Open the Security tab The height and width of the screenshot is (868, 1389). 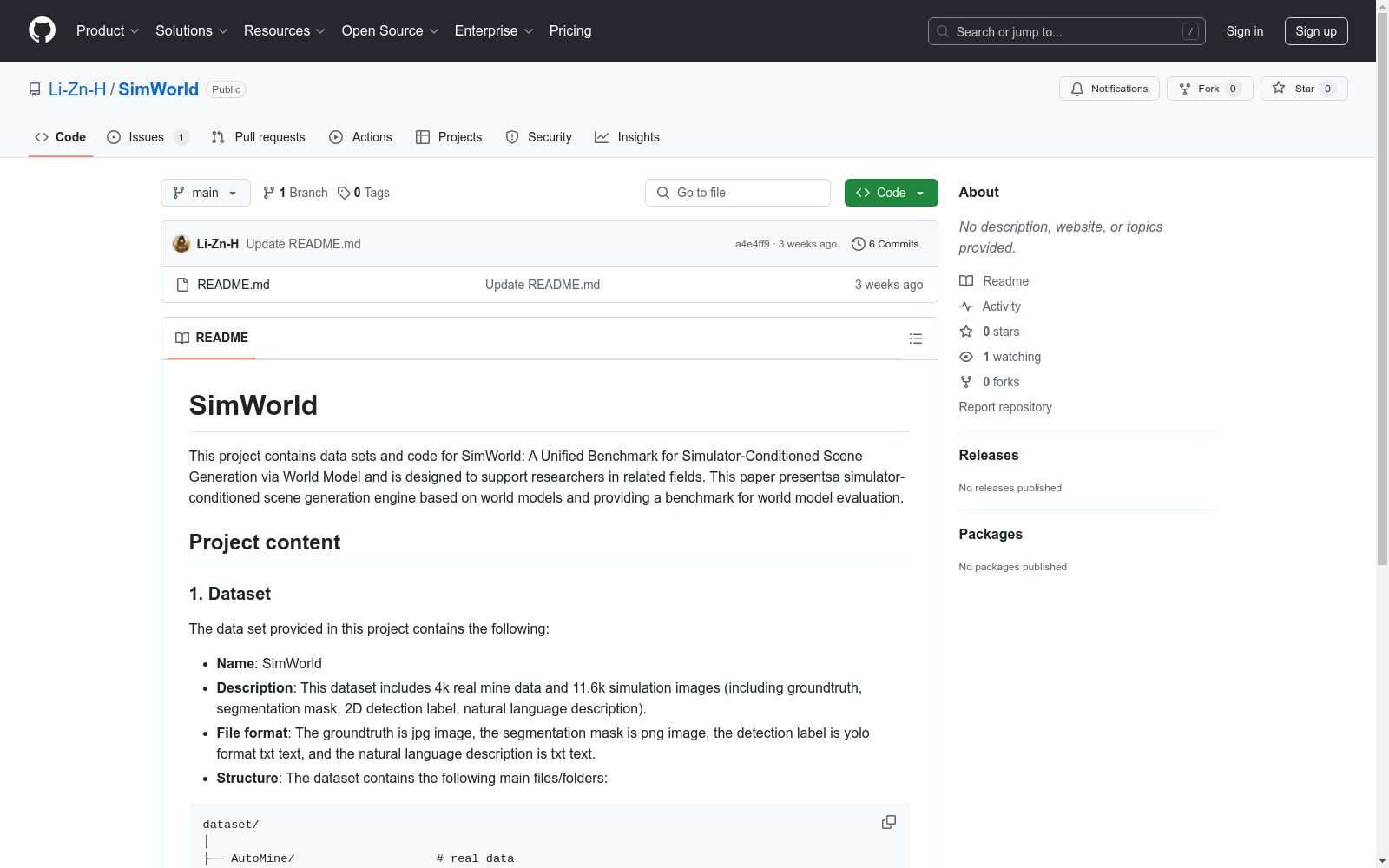tap(539, 137)
